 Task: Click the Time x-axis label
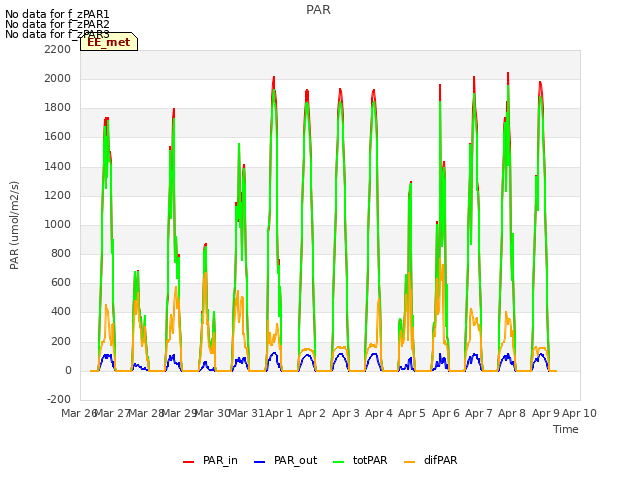(566, 429)
